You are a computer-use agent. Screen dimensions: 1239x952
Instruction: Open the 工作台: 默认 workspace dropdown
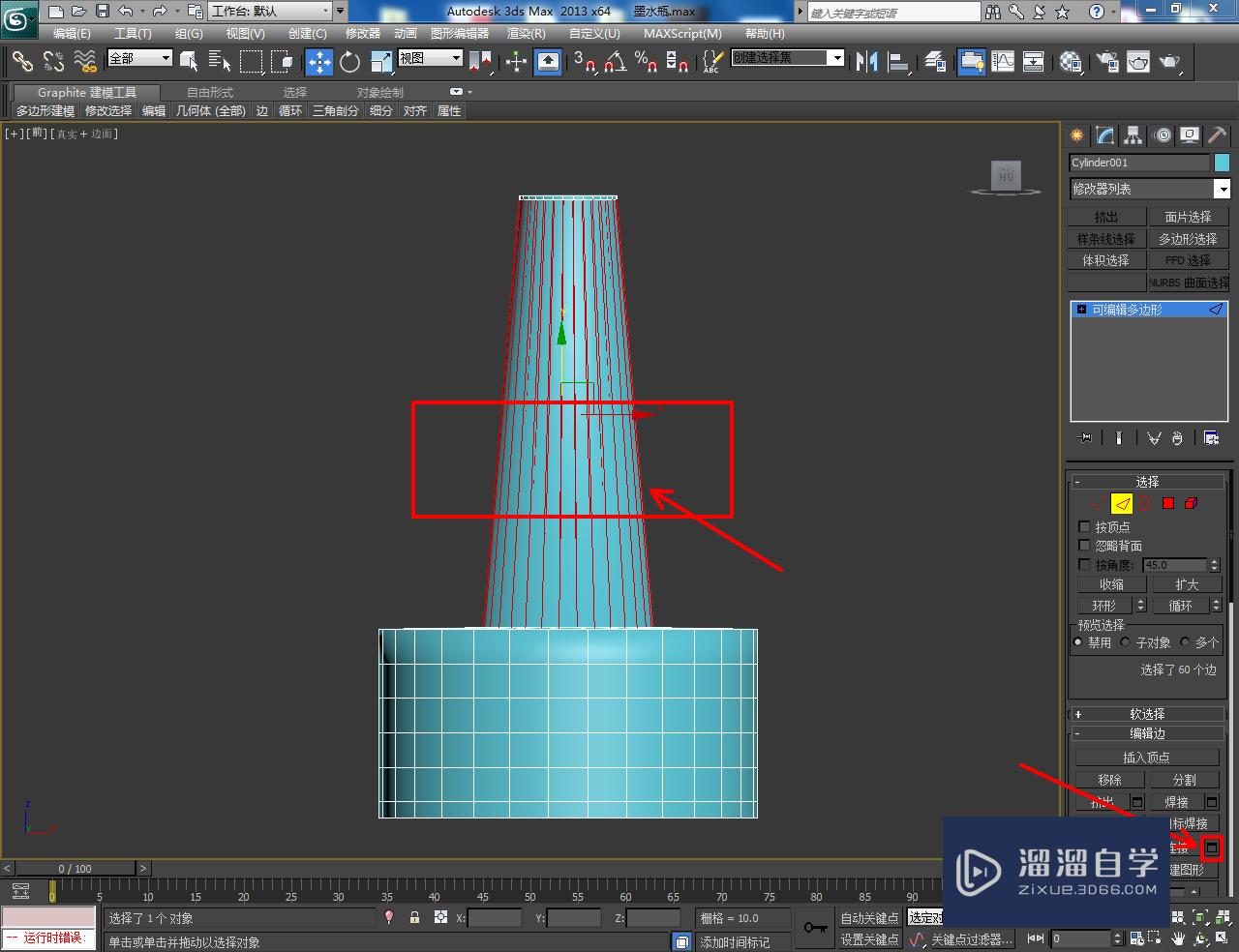tap(271, 12)
